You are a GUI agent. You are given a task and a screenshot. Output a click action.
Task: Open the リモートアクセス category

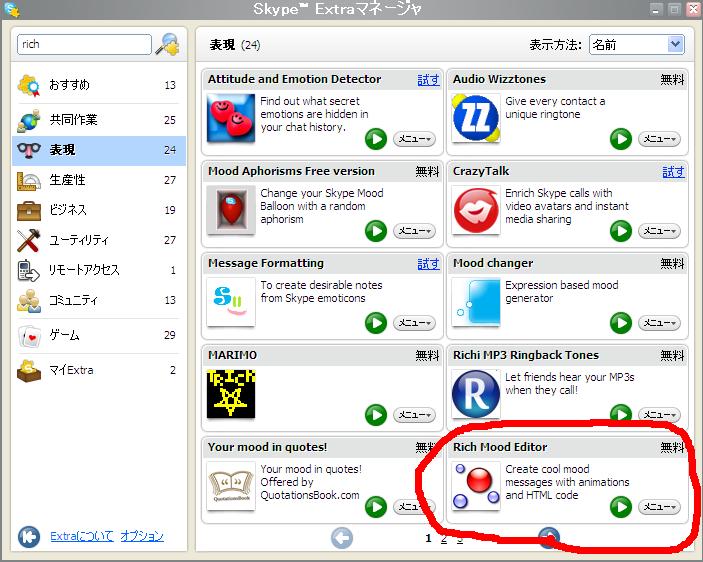tap(99, 270)
